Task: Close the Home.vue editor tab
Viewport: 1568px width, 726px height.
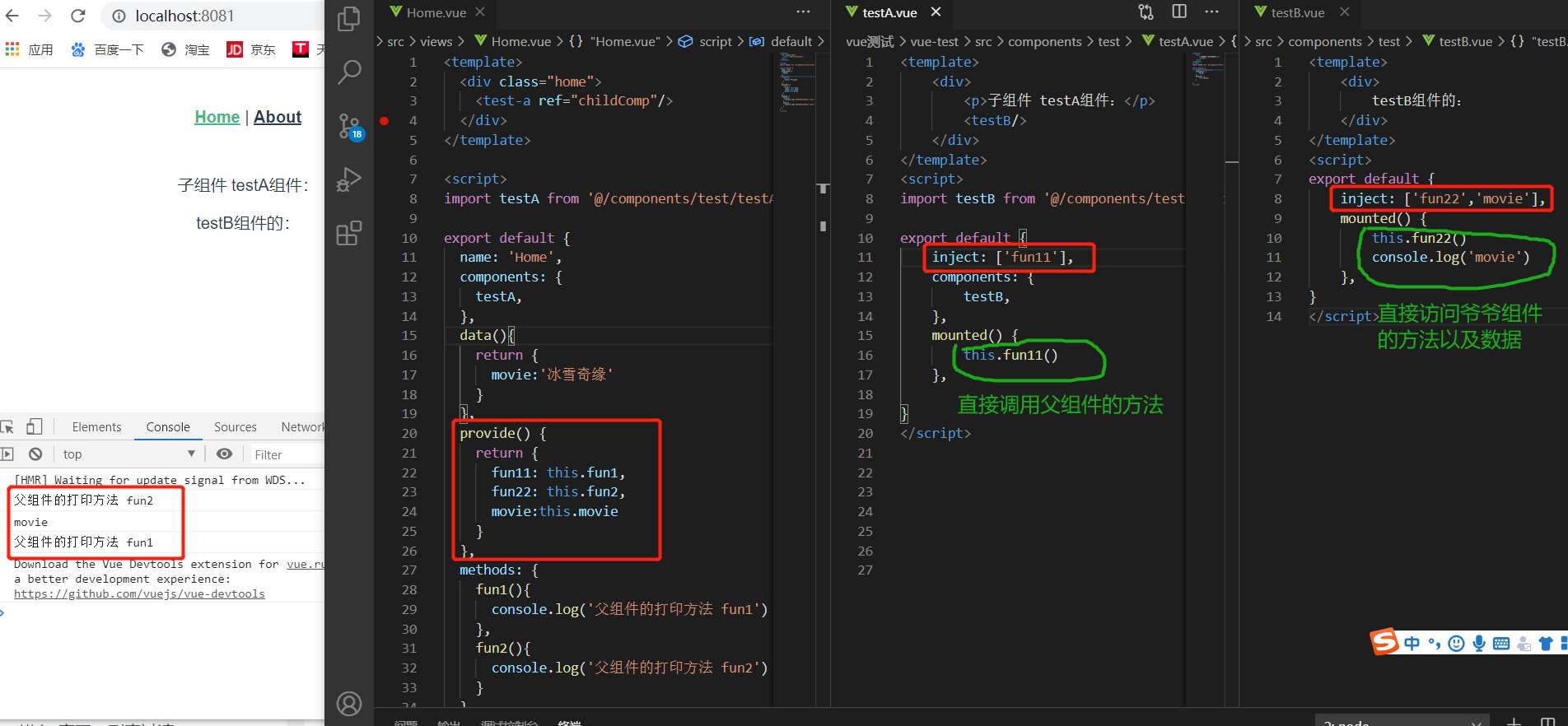Action: (480, 12)
